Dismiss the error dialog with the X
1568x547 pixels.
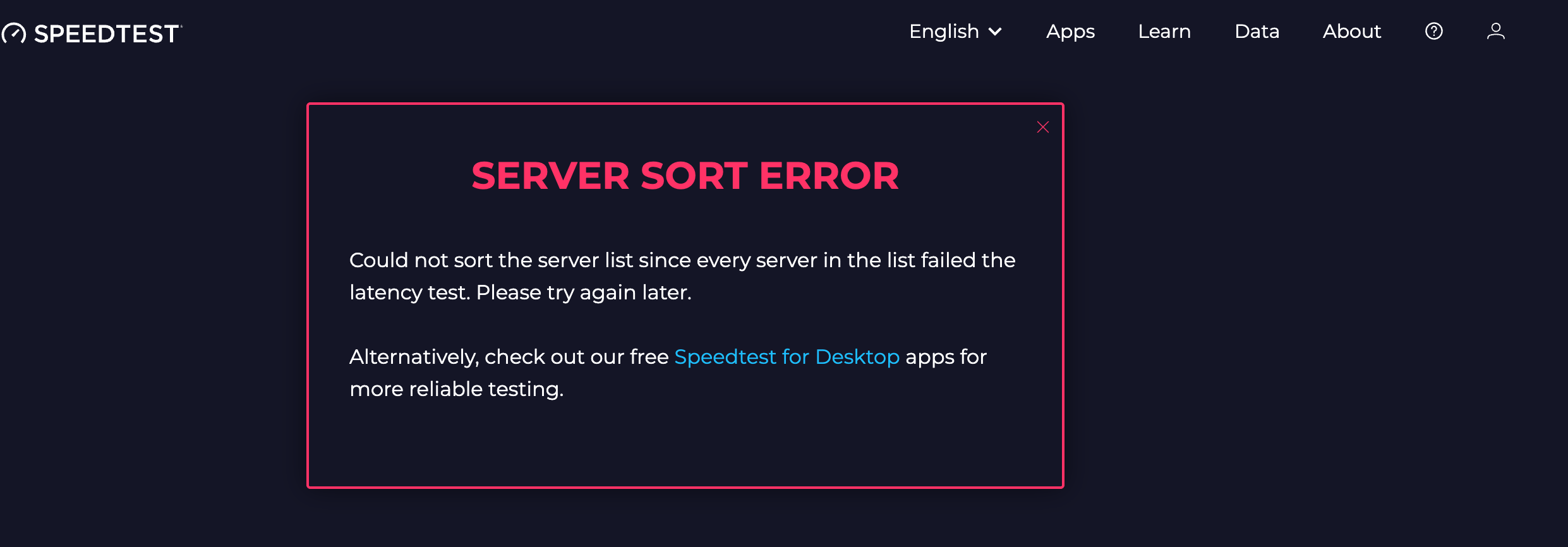tap(1043, 127)
